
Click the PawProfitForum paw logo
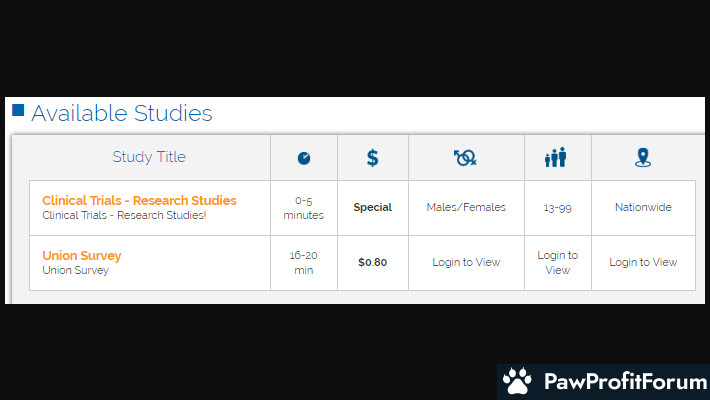pyautogui.click(x=517, y=381)
